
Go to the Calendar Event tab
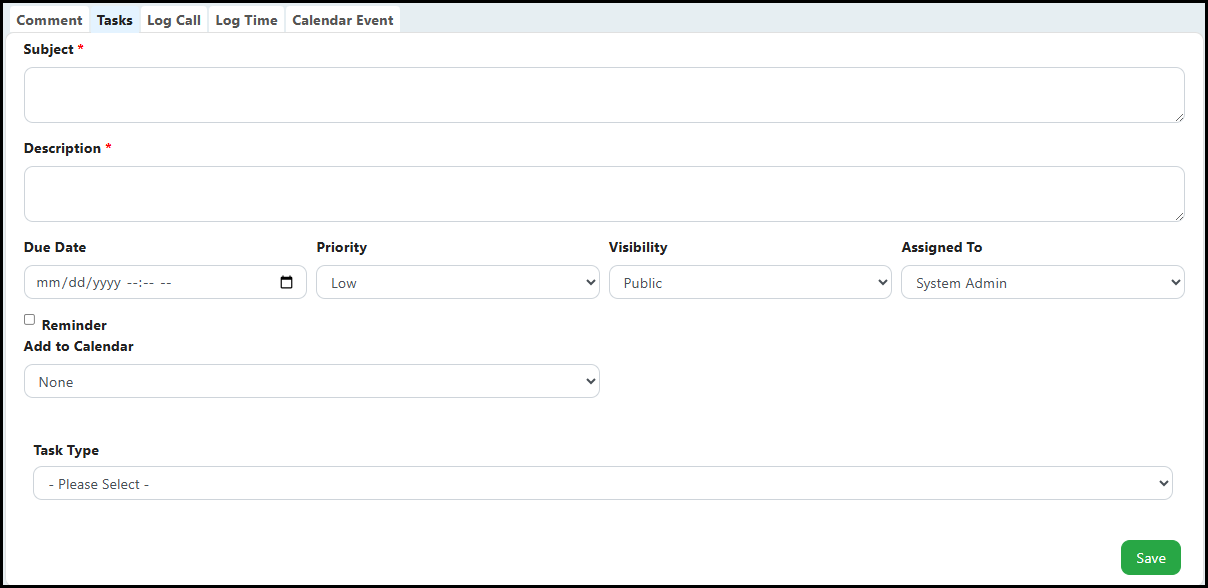coord(343,20)
